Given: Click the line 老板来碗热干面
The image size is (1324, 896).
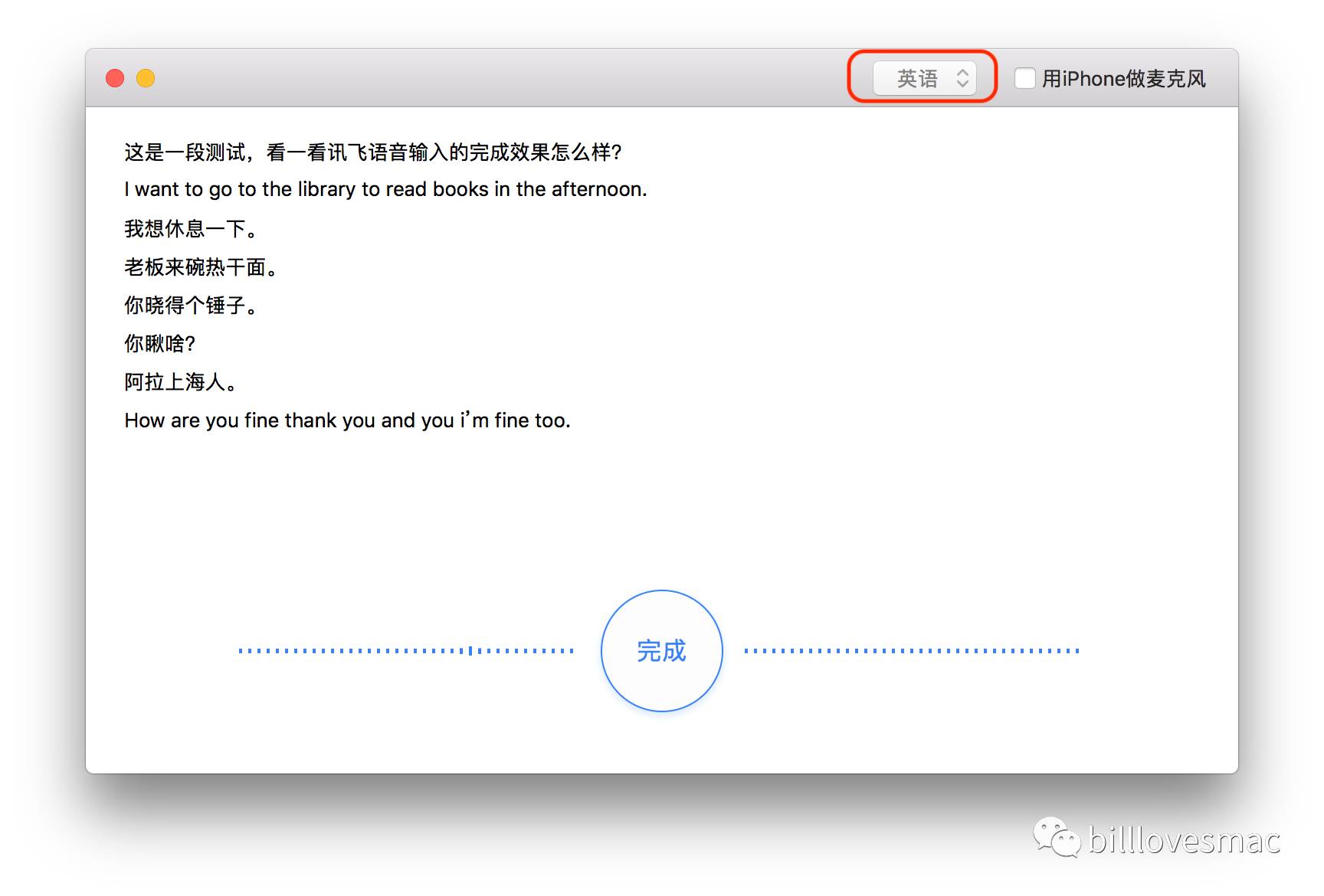Looking at the screenshot, I should [201, 267].
